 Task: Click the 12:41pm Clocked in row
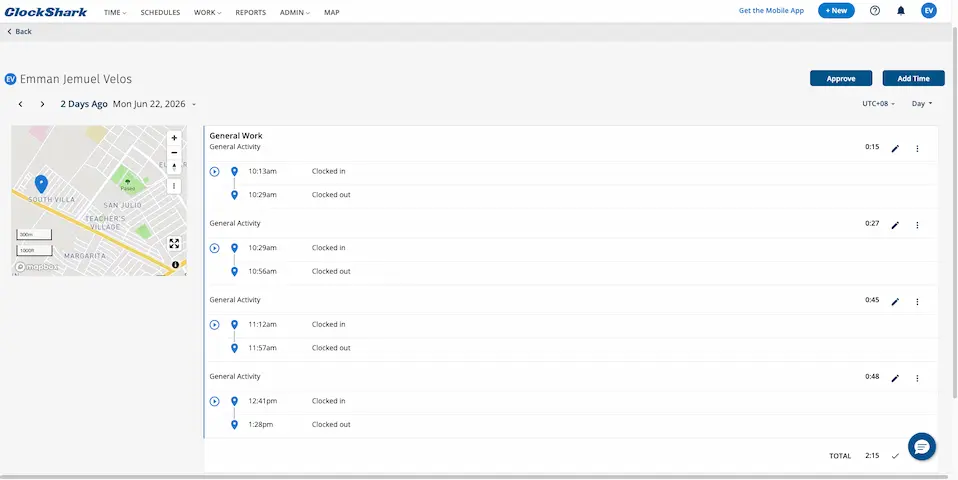(x=571, y=401)
